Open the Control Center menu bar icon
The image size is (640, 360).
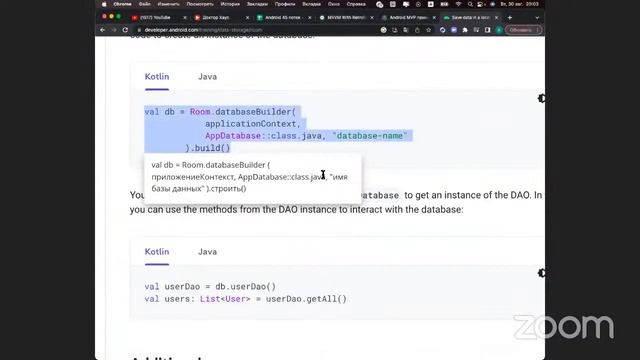click(481, 4)
